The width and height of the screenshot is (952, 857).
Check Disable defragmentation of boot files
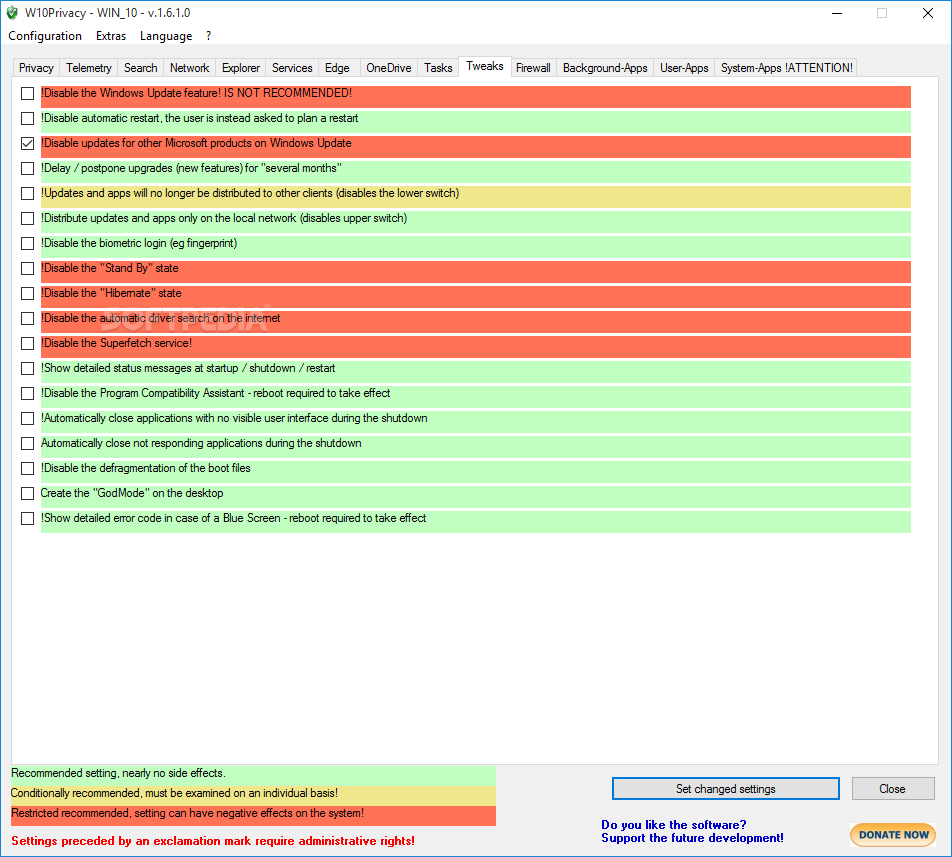27,469
